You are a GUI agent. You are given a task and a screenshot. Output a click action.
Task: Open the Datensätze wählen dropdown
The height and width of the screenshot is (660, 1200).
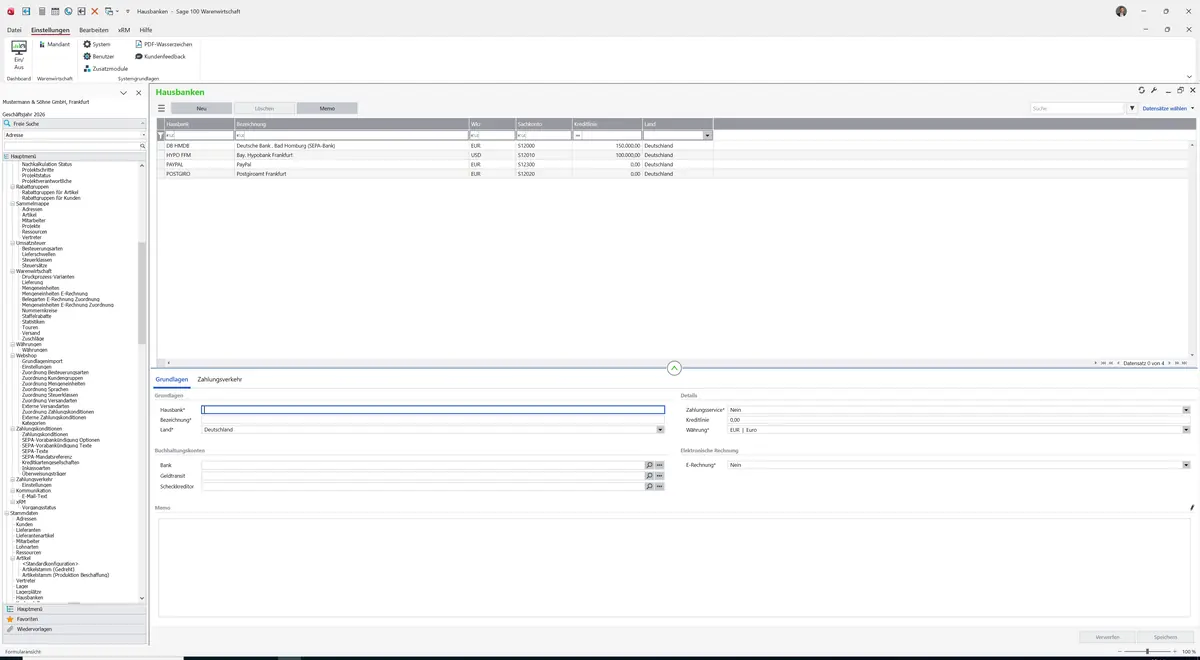pyautogui.click(x=1167, y=108)
